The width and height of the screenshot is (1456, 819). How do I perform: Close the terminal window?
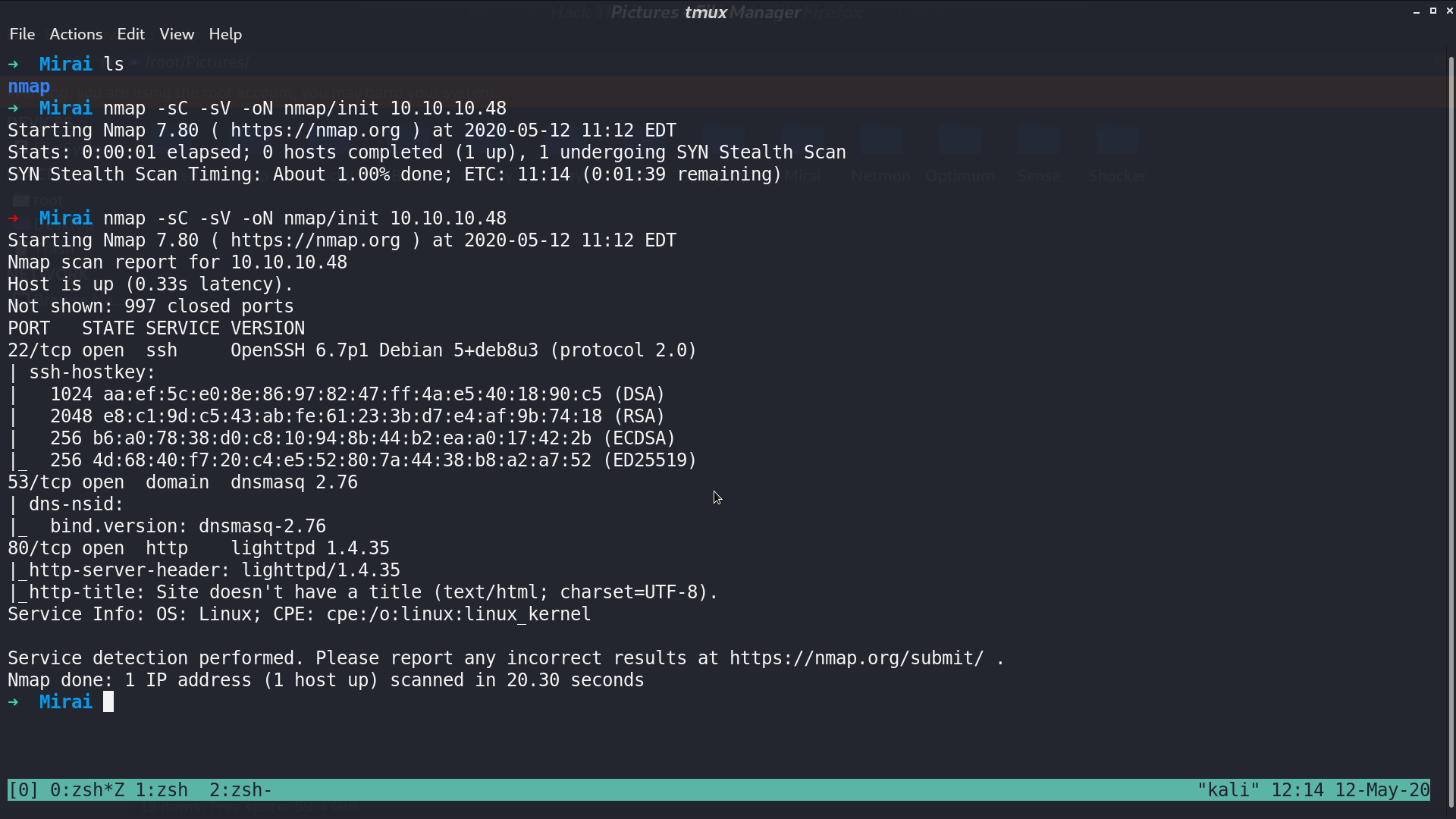pyautogui.click(x=1449, y=11)
